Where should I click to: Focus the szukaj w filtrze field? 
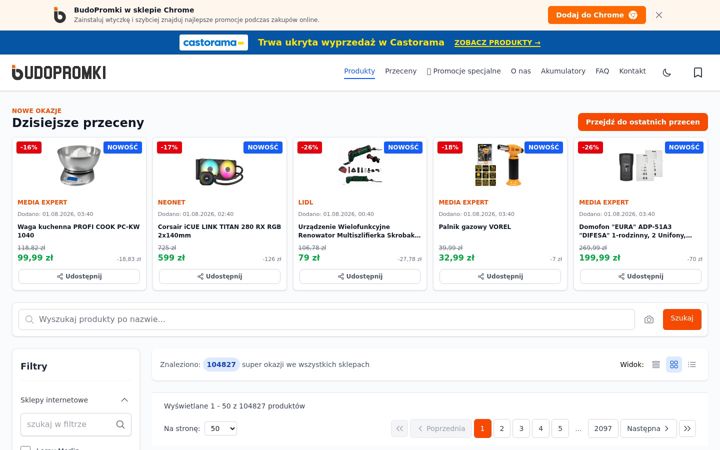[x=76, y=424]
